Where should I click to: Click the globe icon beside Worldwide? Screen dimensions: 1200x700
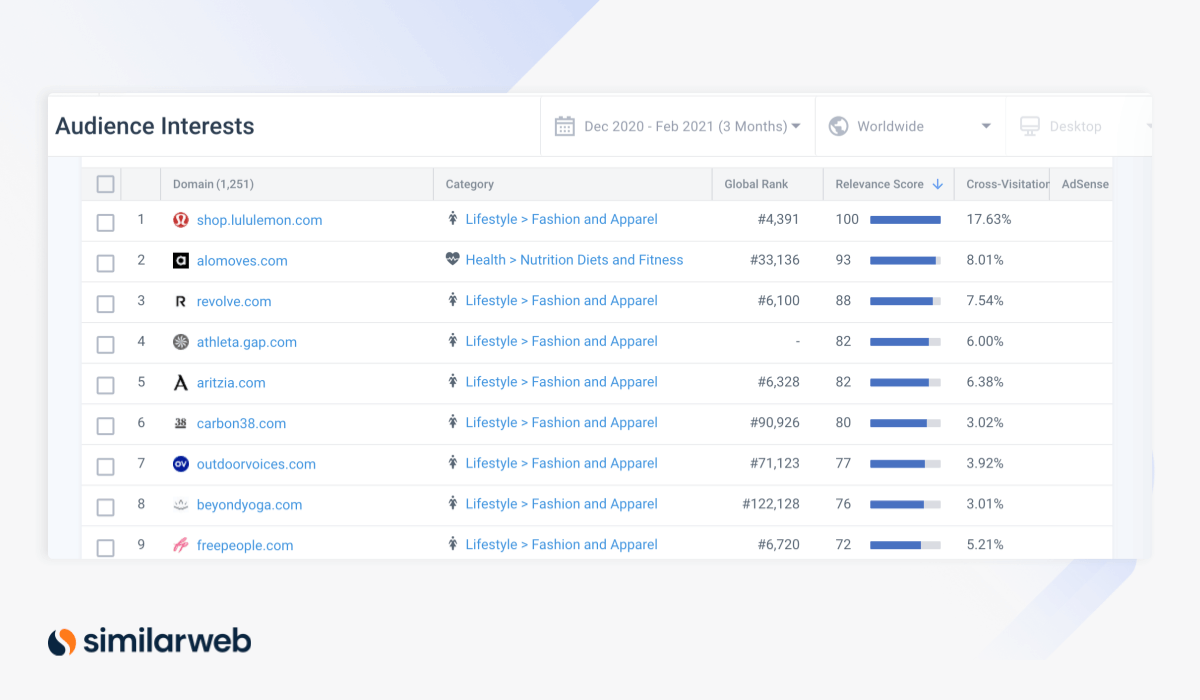pos(837,126)
